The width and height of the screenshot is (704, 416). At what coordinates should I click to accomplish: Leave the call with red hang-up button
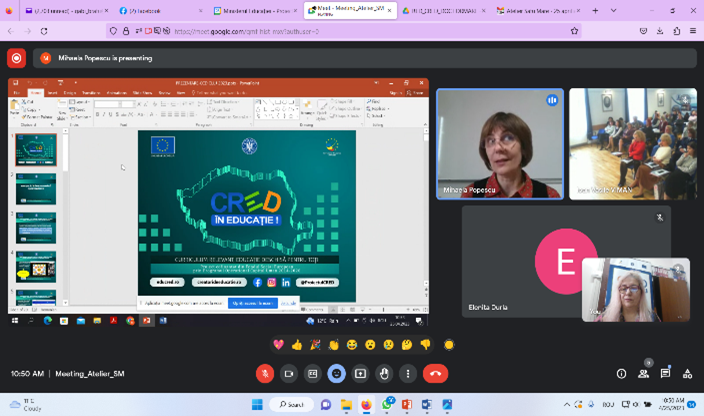(435, 373)
